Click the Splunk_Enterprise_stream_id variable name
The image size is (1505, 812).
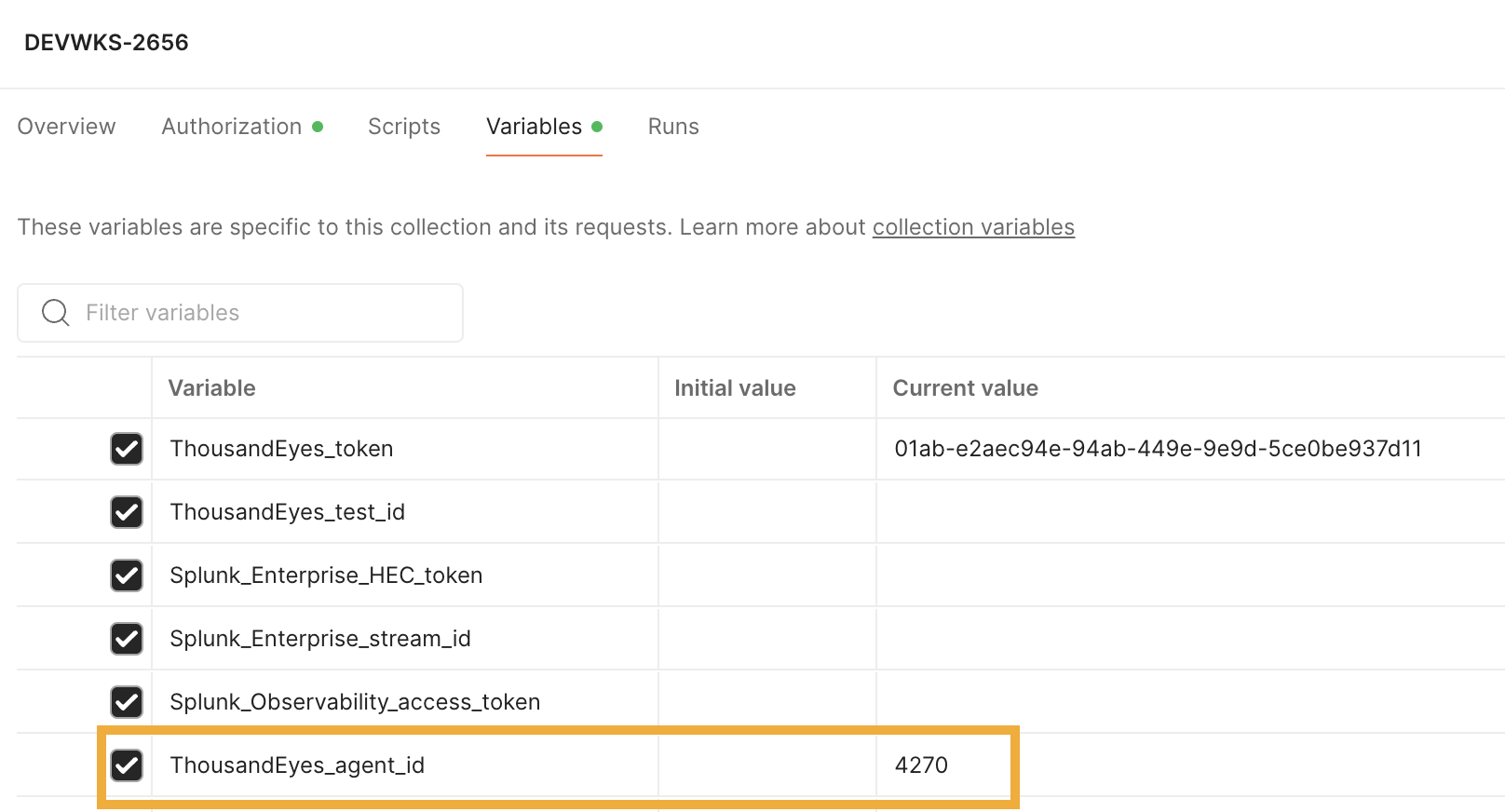pyautogui.click(x=320, y=639)
